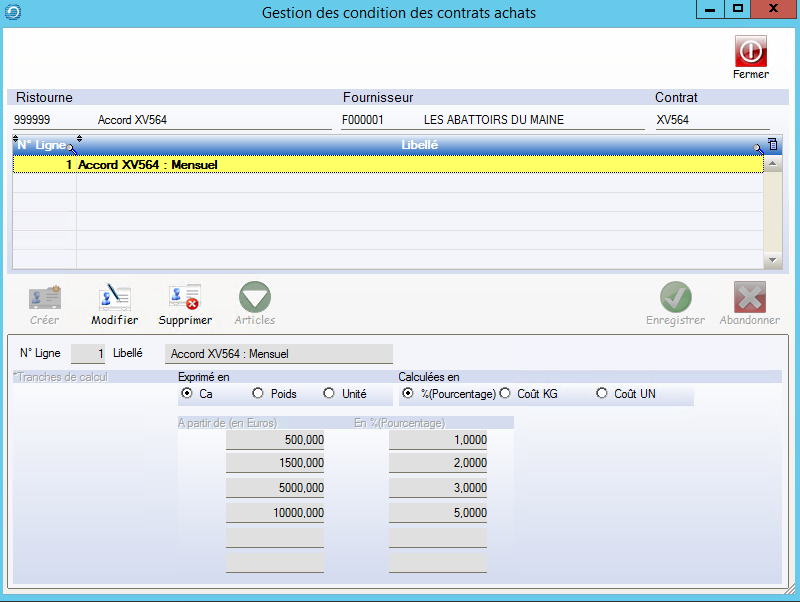800x602 pixels.
Task: Click the Enregistrer green checkmark icon
Action: (675, 298)
